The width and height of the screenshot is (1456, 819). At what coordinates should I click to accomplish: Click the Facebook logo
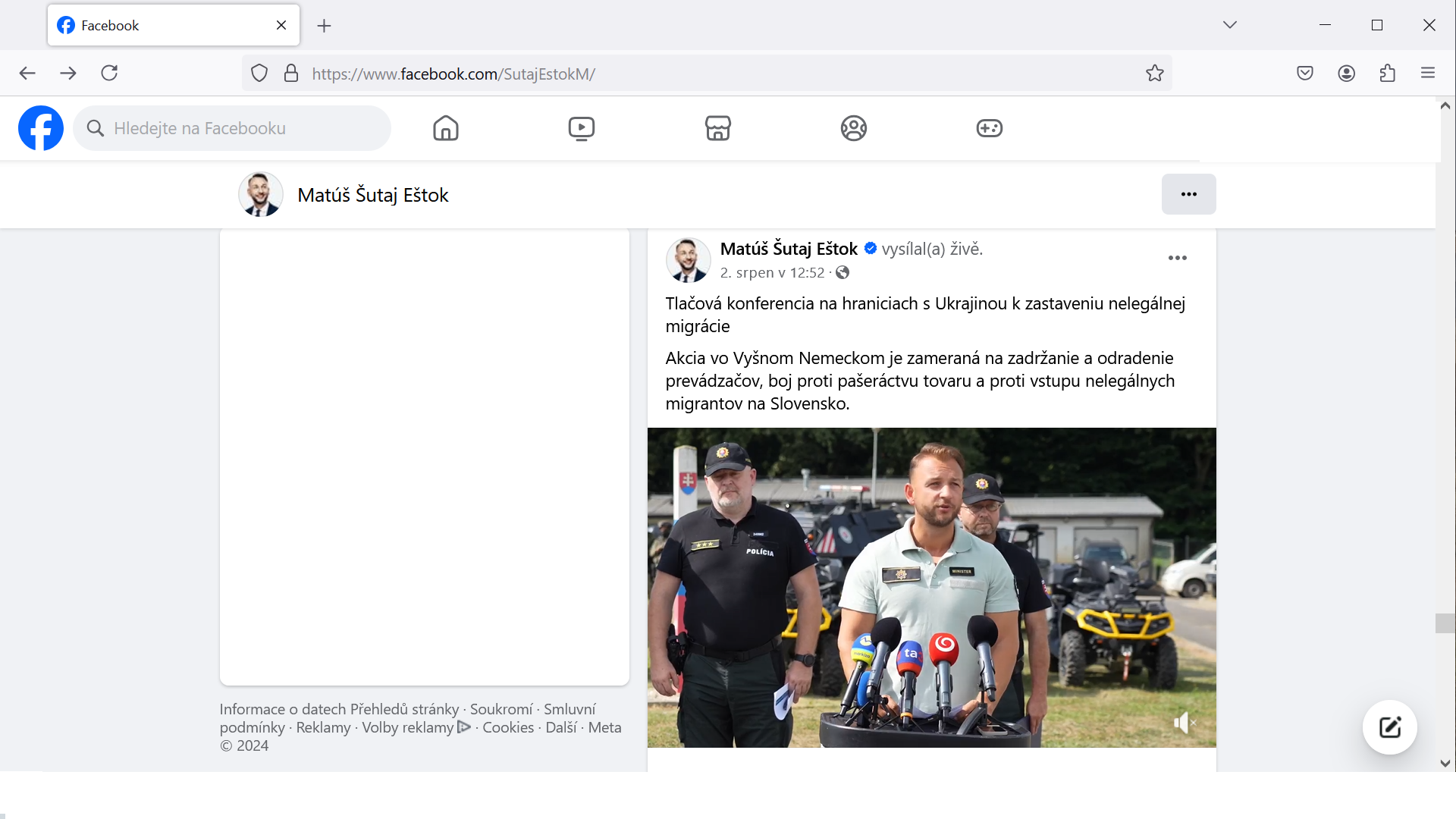[41, 128]
